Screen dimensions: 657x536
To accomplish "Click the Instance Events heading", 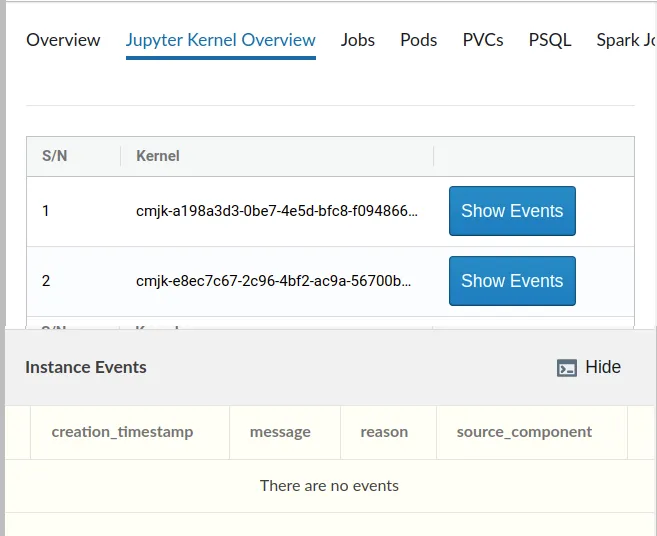I will (x=86, y=367).
